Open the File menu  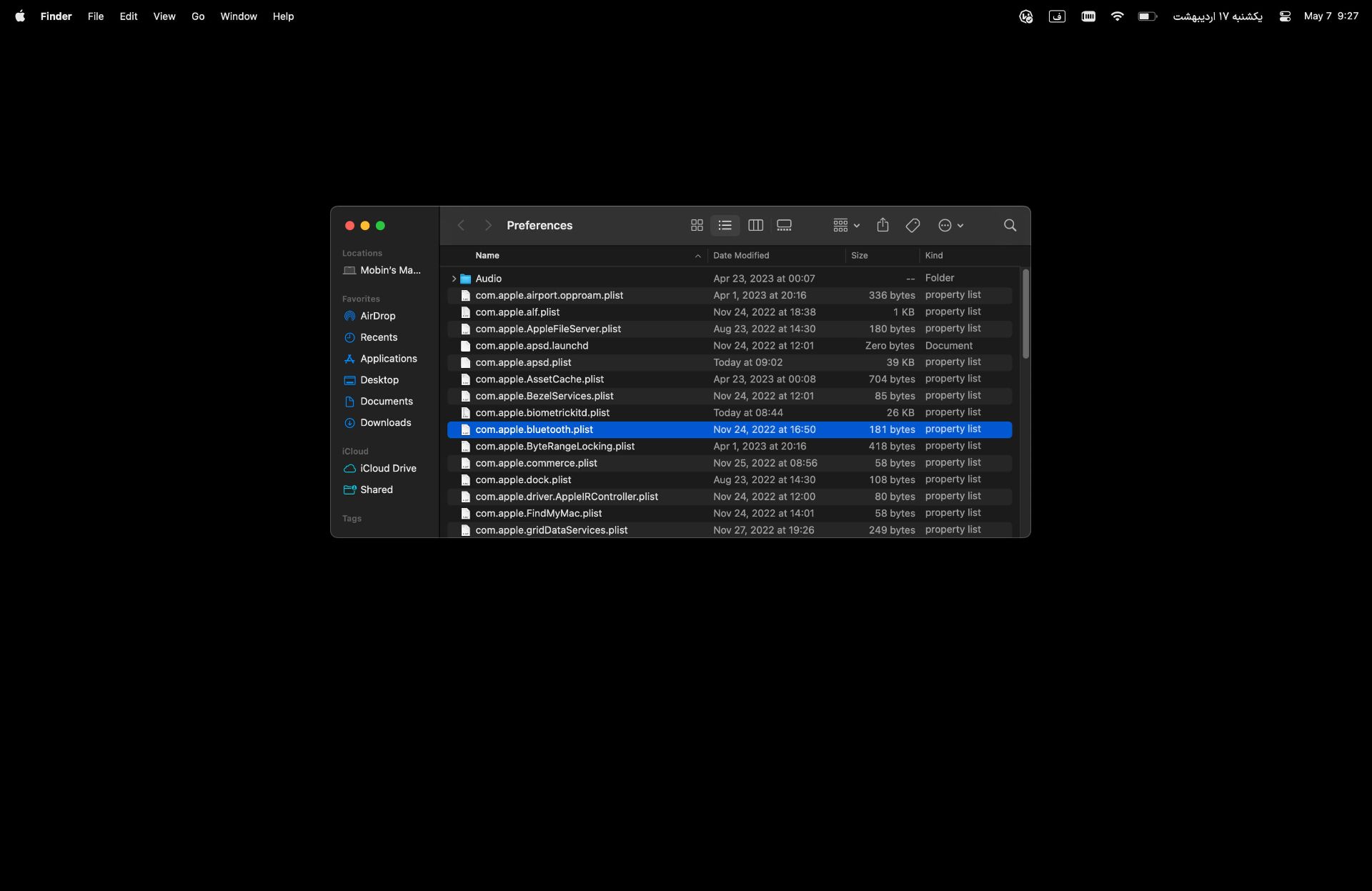(x=96, y=16)
